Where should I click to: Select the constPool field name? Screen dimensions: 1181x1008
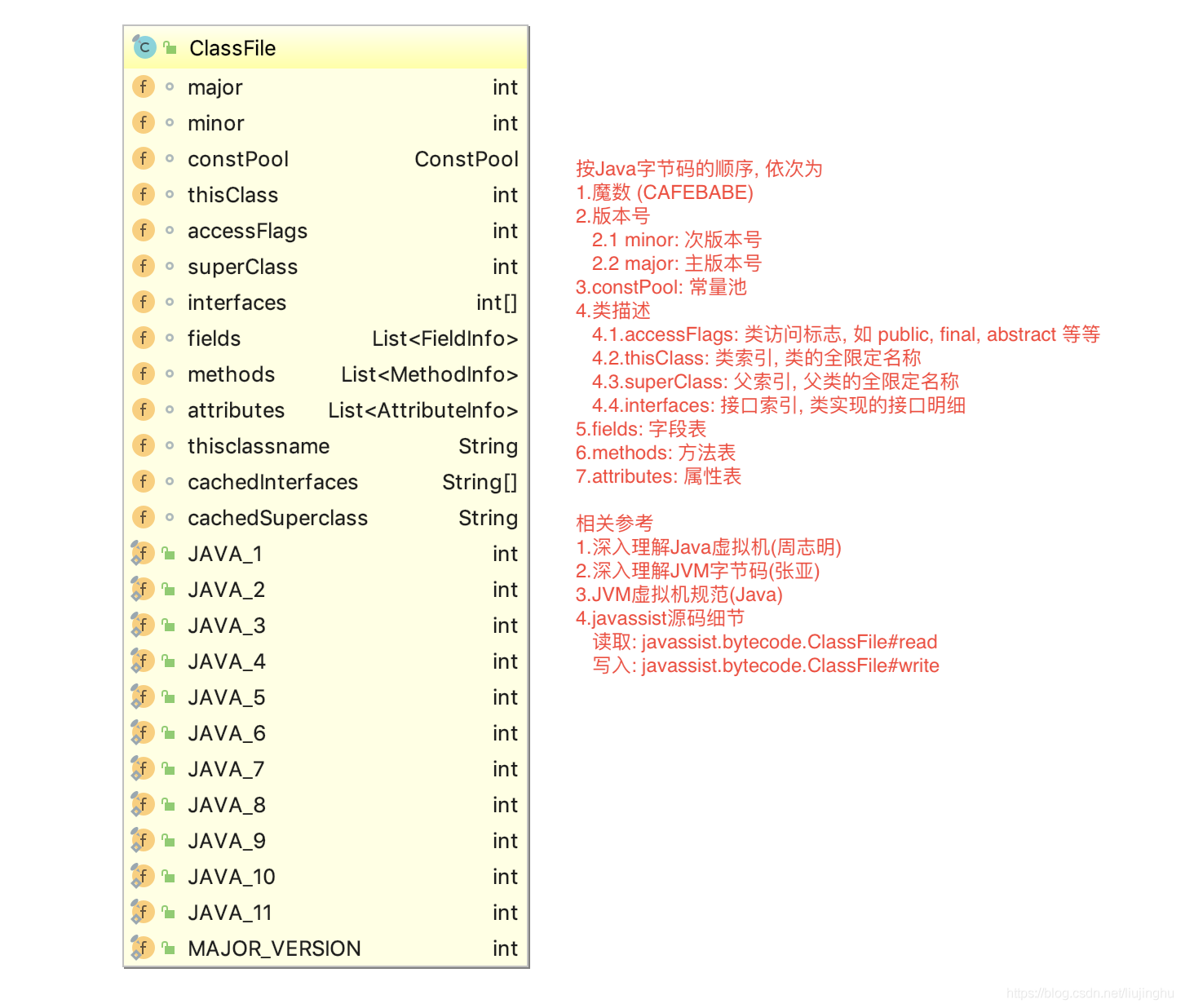[x=238, y=159]
